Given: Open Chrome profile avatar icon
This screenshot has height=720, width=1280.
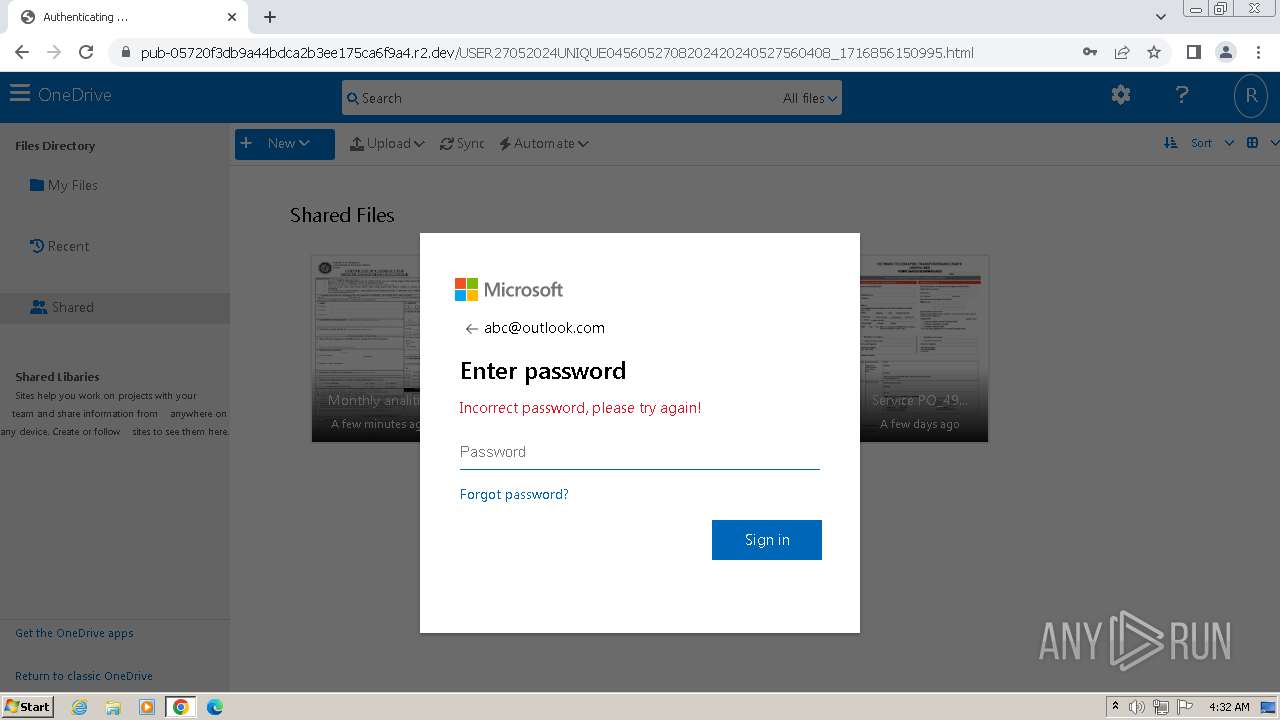Looking at the screenshot, I should [1225, 52].
